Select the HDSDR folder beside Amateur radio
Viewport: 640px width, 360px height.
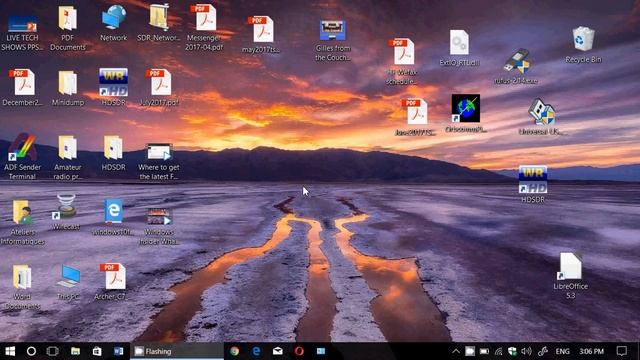click(113, 153)
